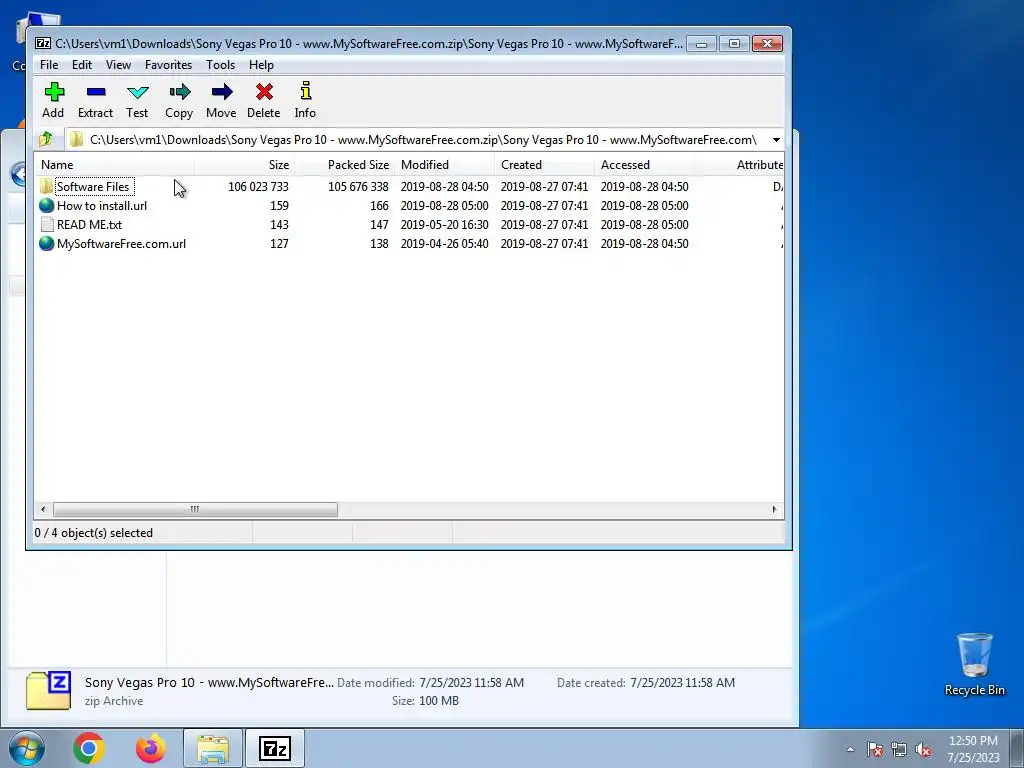Click status bar '0 / 4 object(s) selected'
The image size is (1024, 768).
(93, 533)
